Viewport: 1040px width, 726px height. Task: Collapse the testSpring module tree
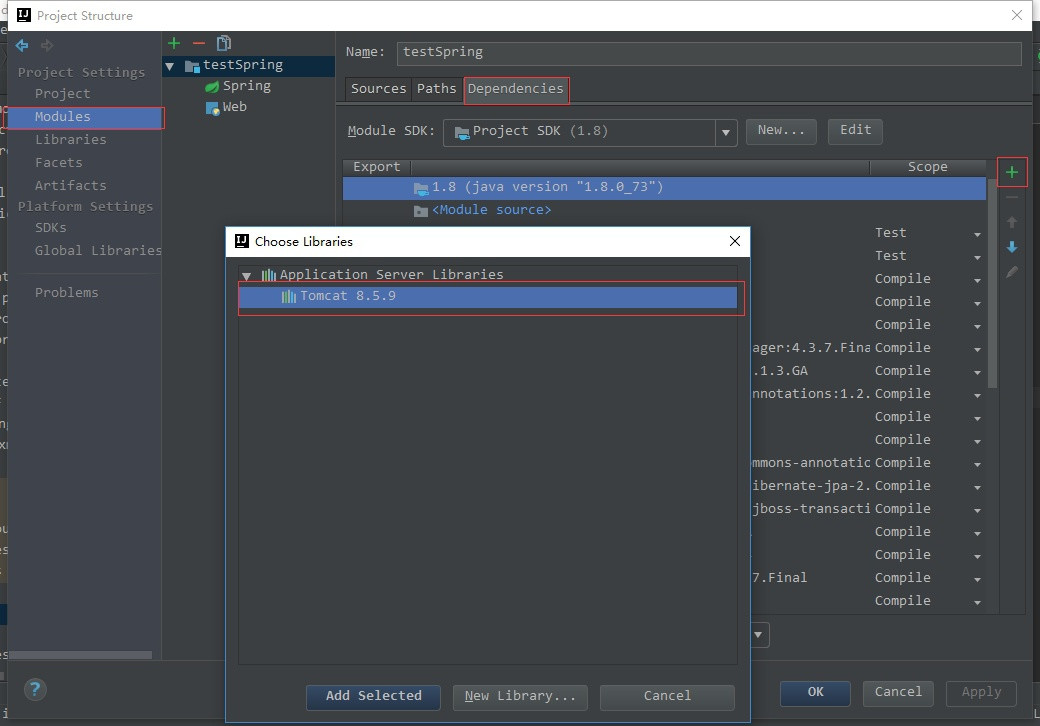(x=170, y=66)
